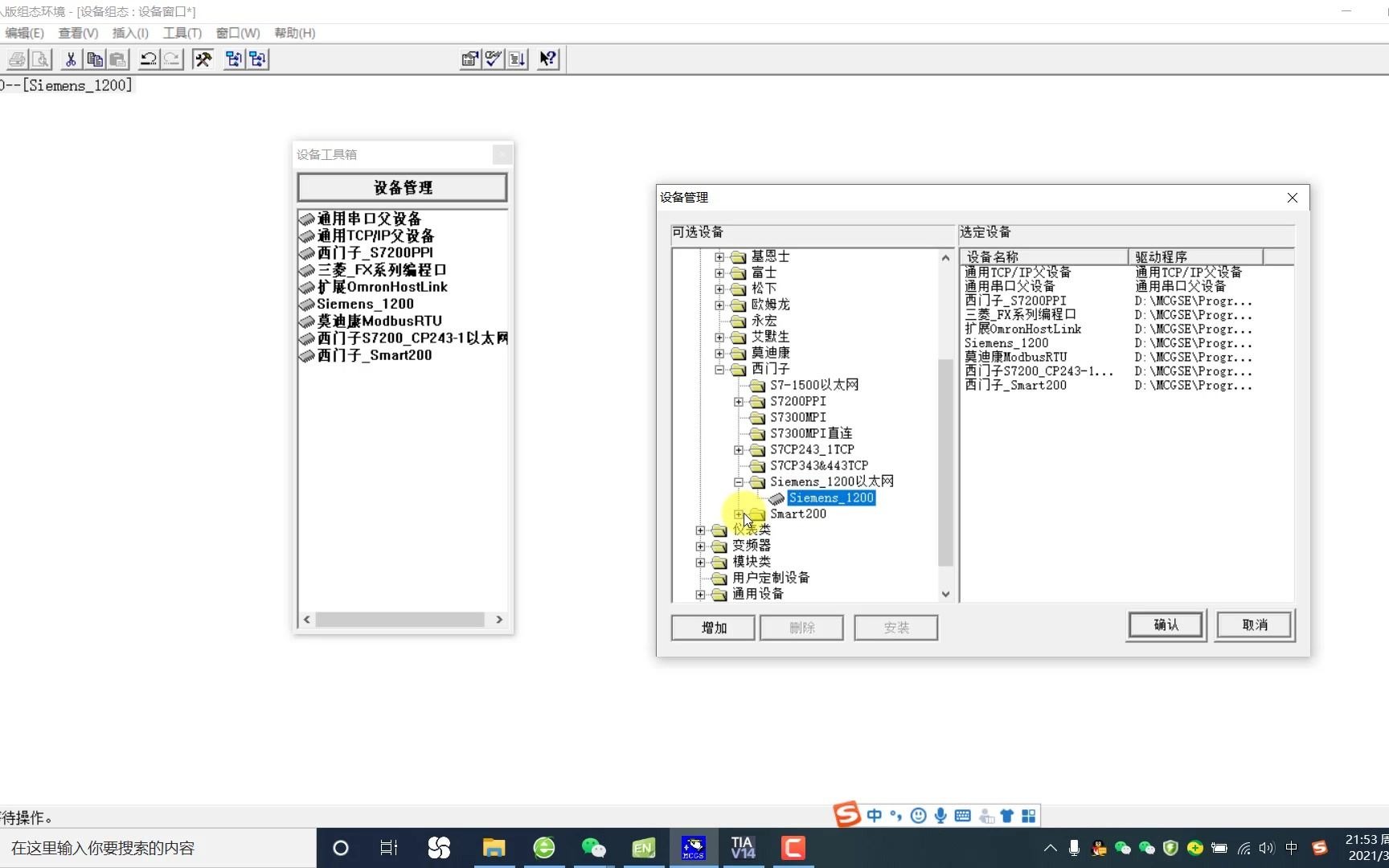Click the Windows search box

coord(158,848)
